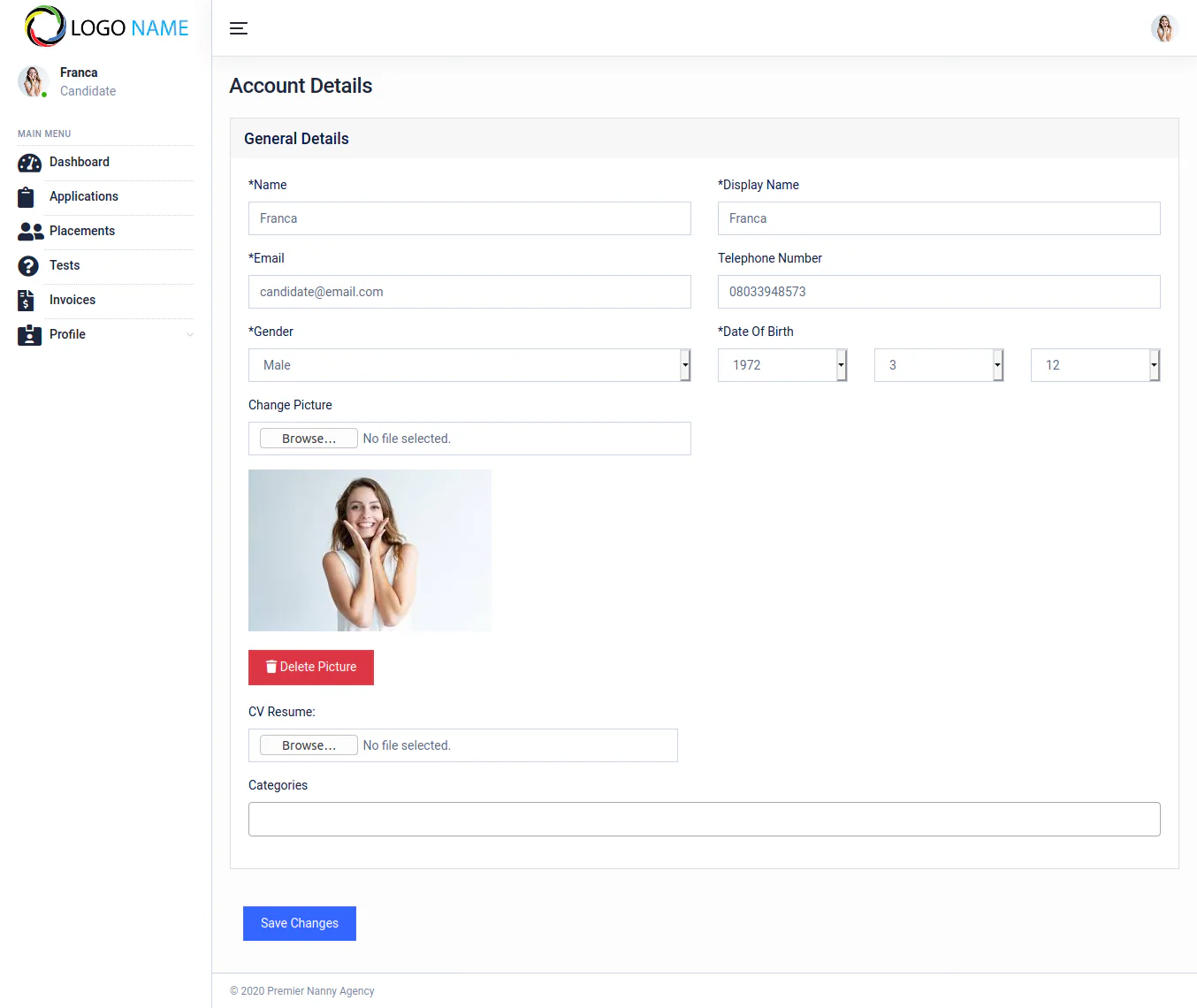Open the birth year dropdown showing 1972
1197x1008 pixels.
(x=781, y=365)
